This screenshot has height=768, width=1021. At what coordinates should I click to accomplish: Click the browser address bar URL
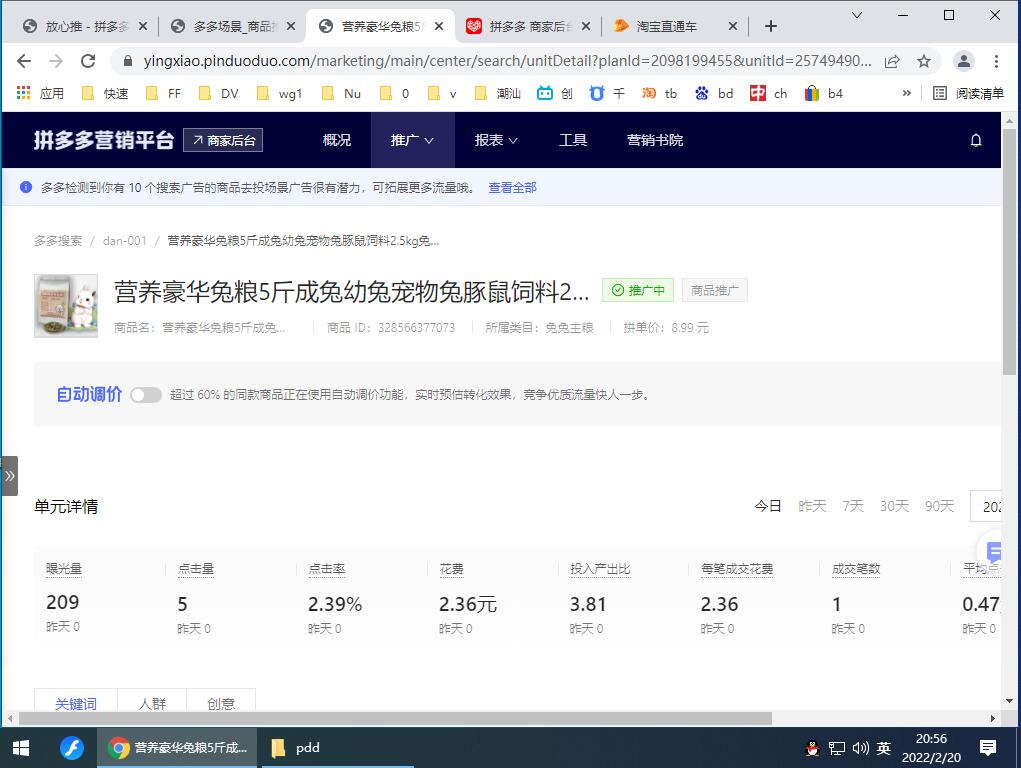[x=507, y=61]
